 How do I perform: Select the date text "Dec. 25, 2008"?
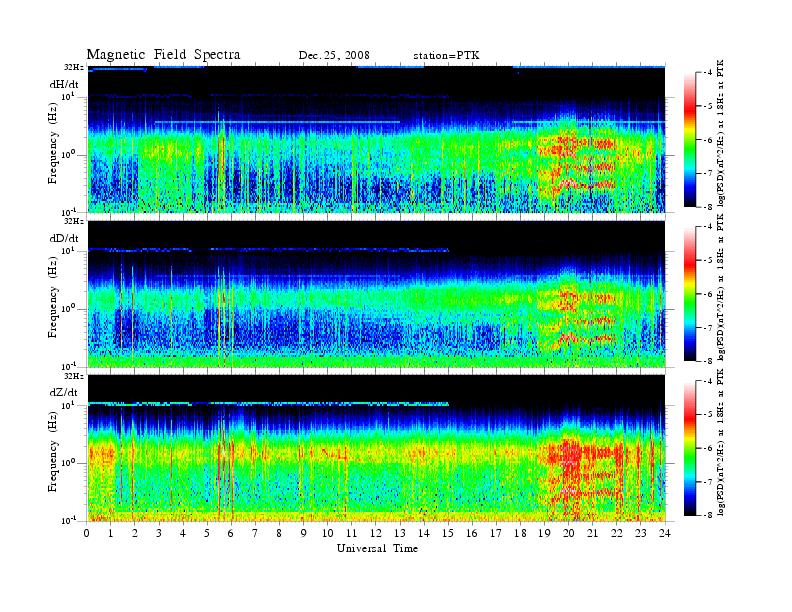click(334, 55)
